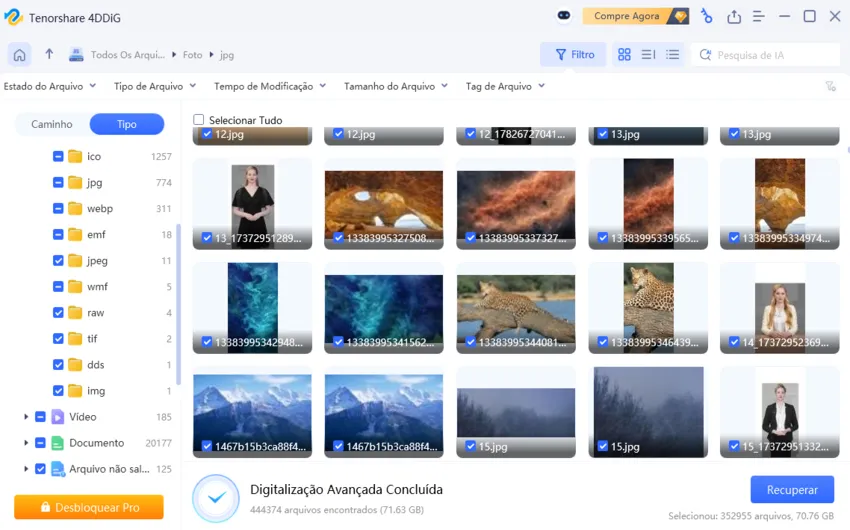850x530 pixels.
Task: Click the Recuperar button
Action: (x=792, y=490)
